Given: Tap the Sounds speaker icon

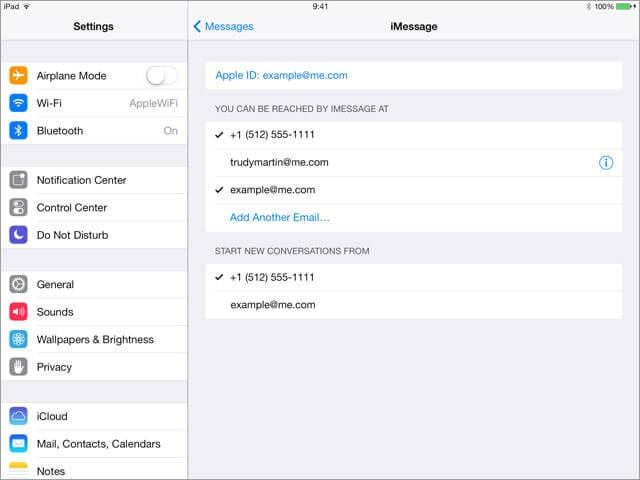Looking at the screenshot, I should point(18,312).
